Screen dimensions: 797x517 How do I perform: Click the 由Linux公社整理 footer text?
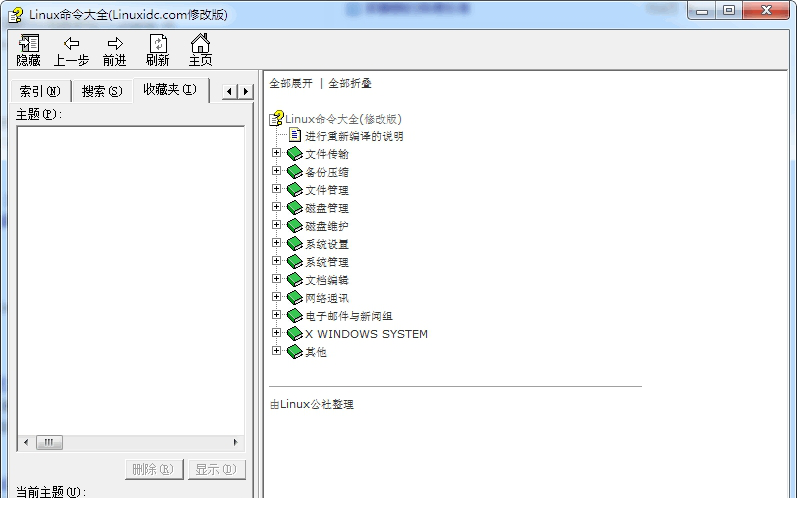pos(312,404)
